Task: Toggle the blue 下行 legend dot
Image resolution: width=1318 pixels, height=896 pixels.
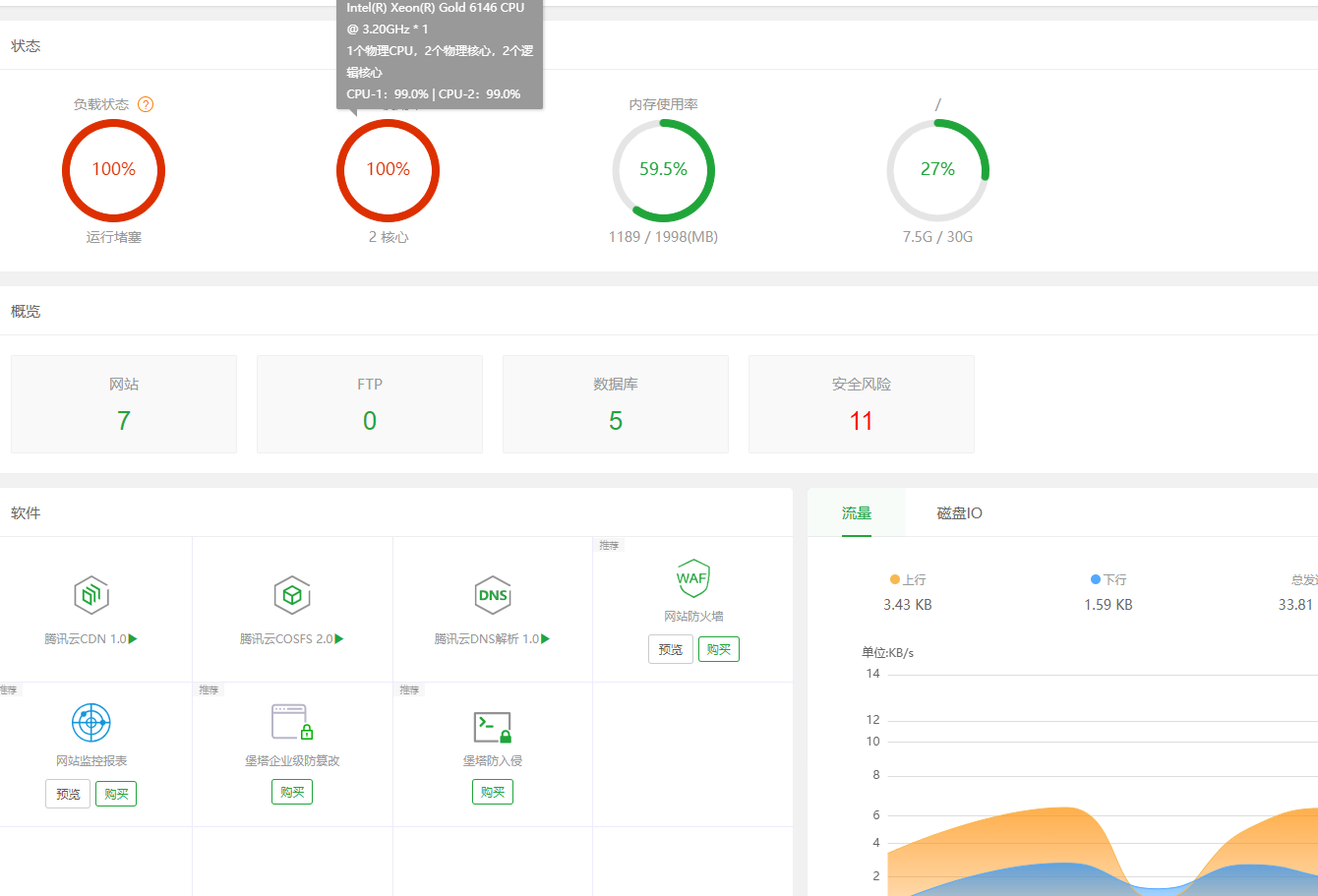Action: pyautogui.click(x=1096, y=580)
